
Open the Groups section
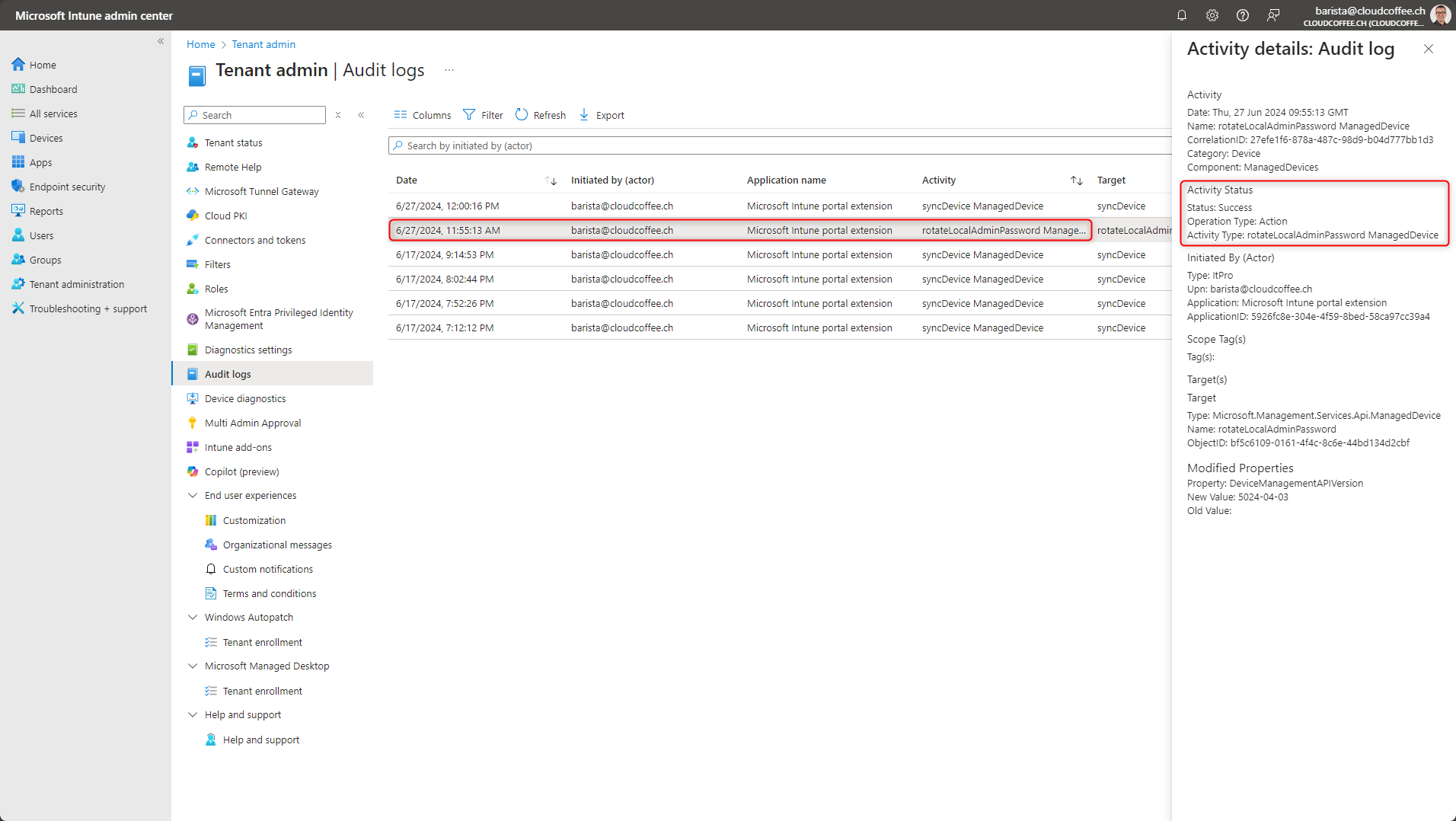[x=44, y=260]
